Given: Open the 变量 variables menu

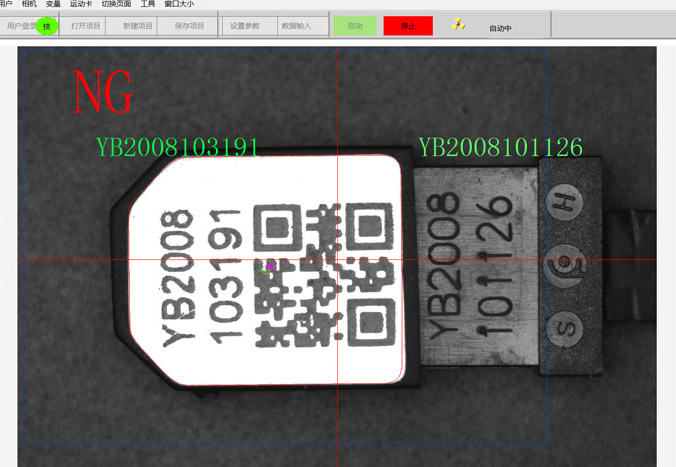Looking at the screenshot, I should pos(53,3).
